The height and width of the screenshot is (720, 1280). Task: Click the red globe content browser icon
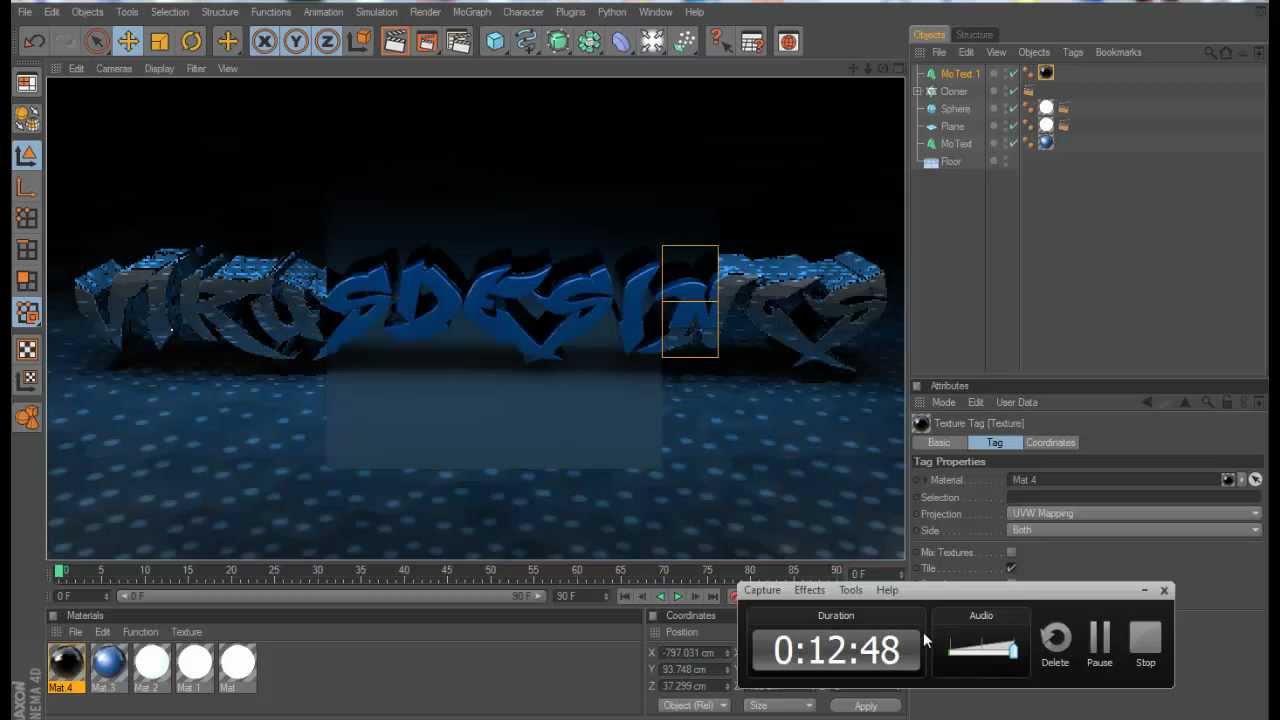(x=789, y=42)
